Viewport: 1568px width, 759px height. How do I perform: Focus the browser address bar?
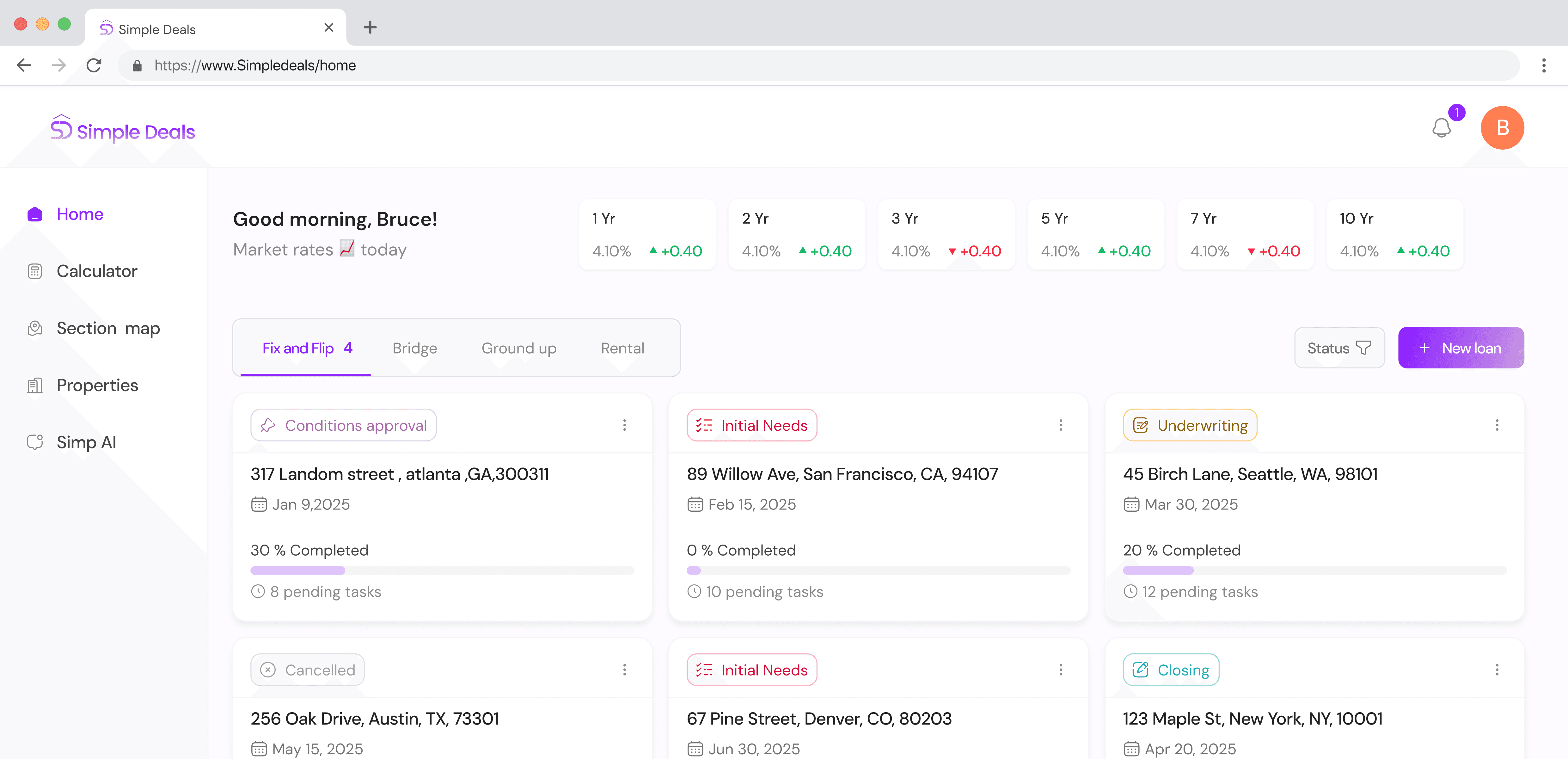pos(819,65)
